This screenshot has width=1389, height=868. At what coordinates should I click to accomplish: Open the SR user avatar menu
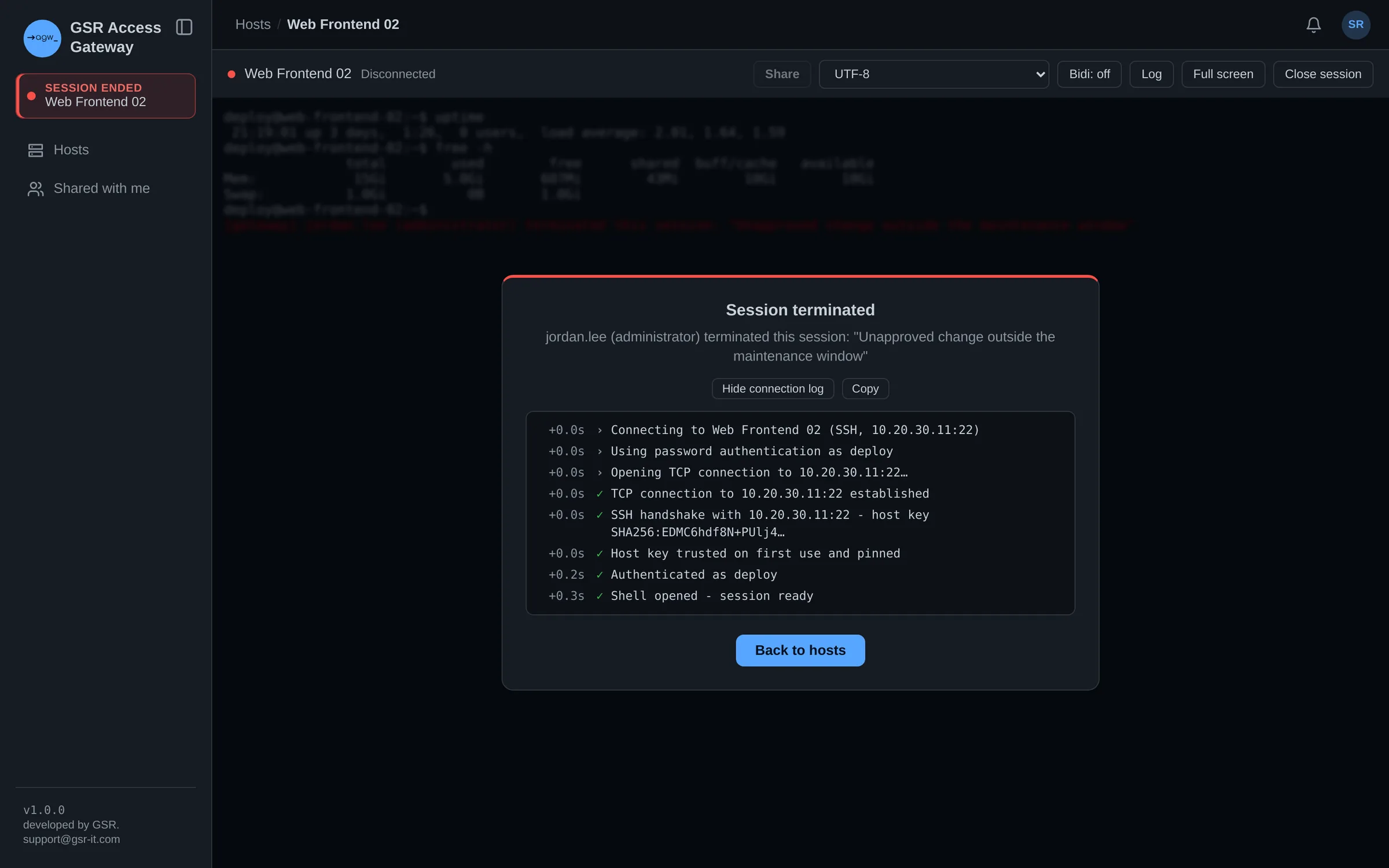(x=1355, y=25)
